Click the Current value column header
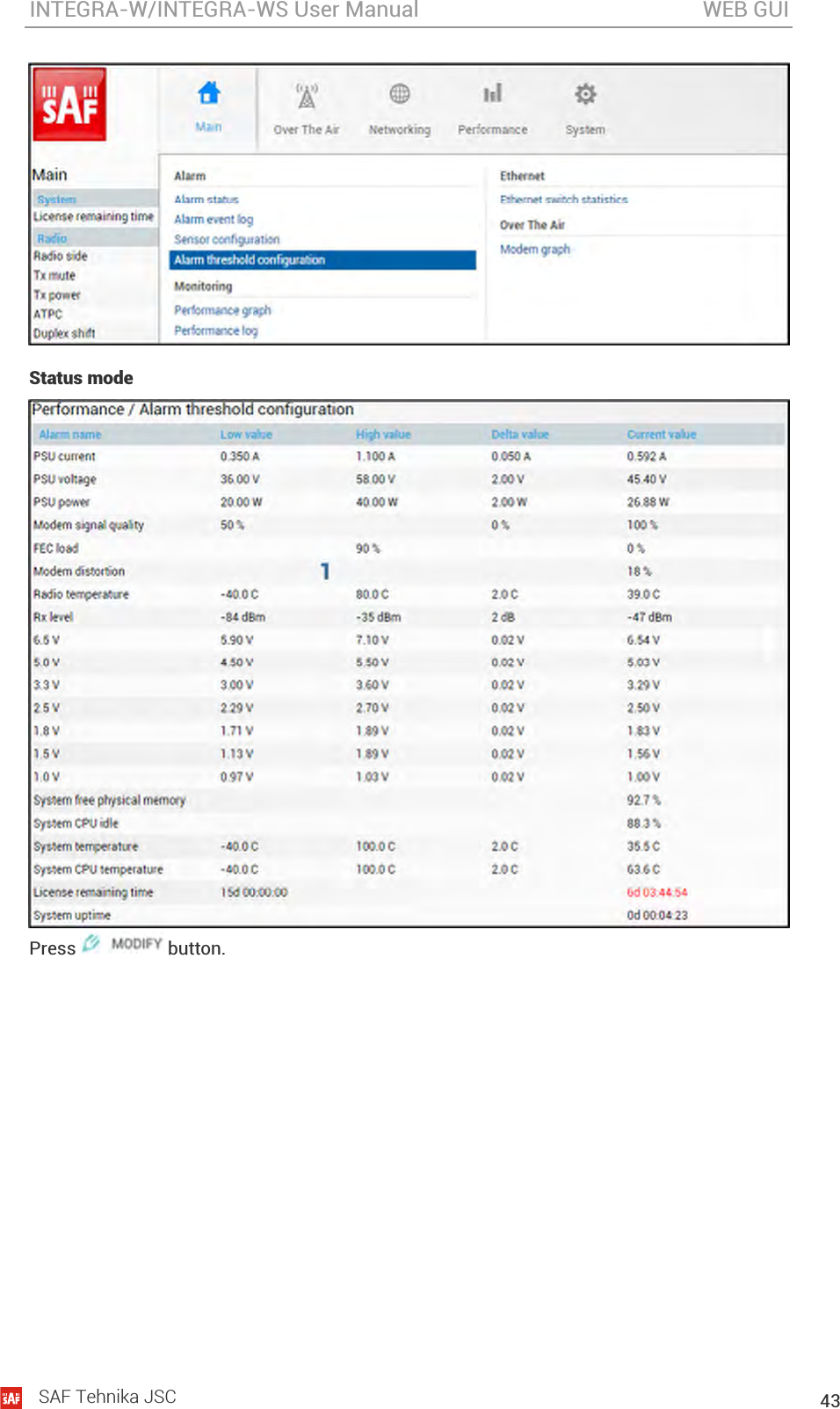Viewport: 840px width, 1409px height. click(x=662, y=435)
